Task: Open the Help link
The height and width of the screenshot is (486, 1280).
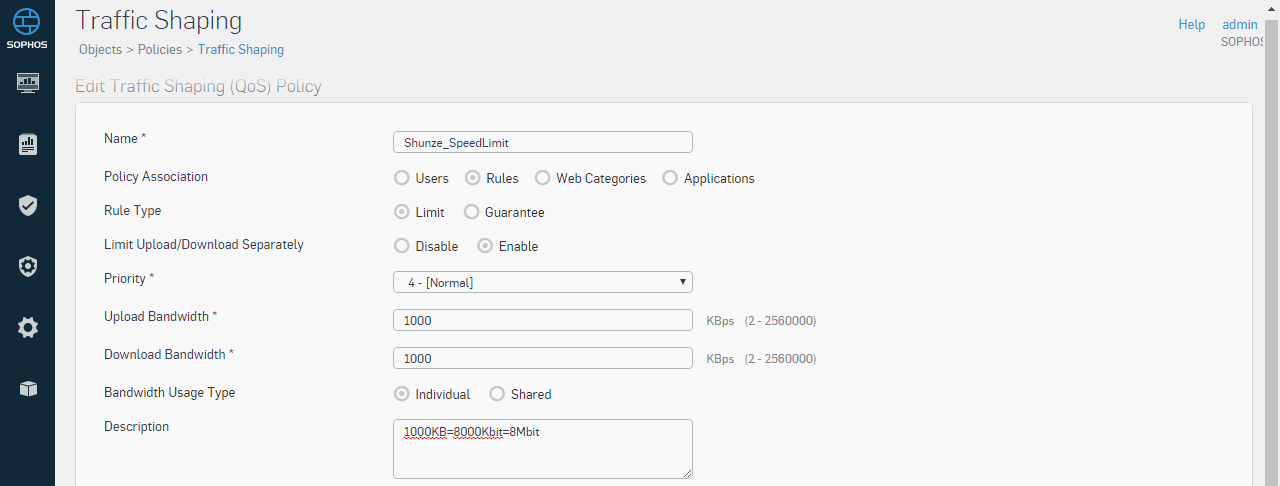Action: click(1192, 24)
